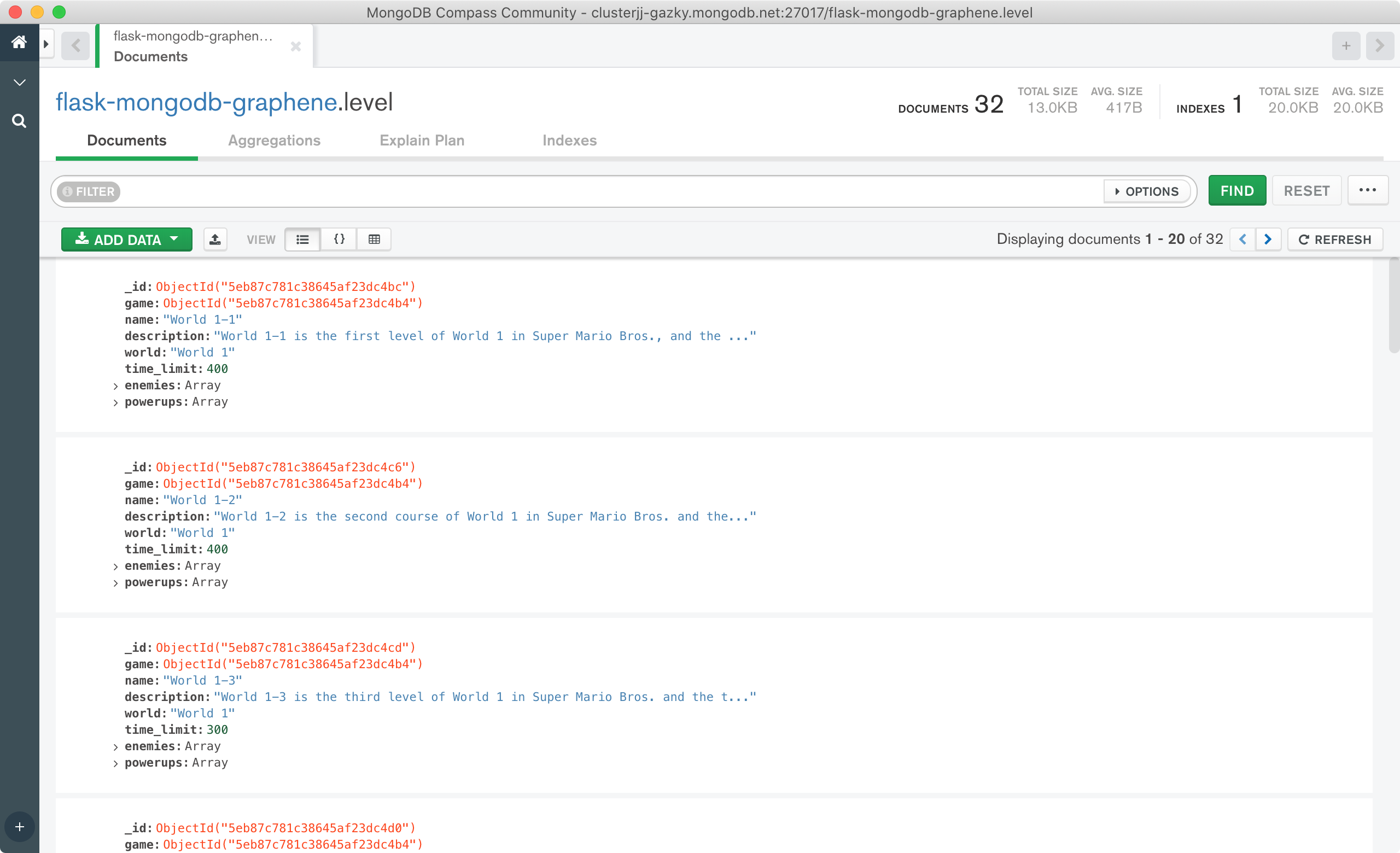Screen dimensions: 1400x853
Task: Switch to list view
Action: pos(302,239)
